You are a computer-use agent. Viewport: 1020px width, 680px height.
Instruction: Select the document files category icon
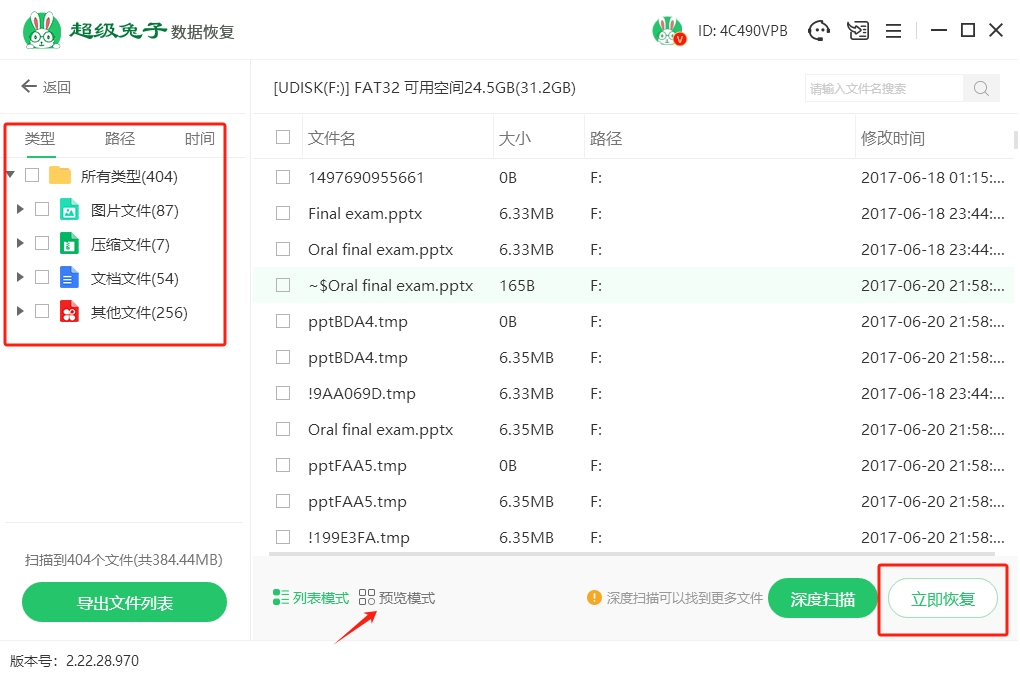(69, 278)
